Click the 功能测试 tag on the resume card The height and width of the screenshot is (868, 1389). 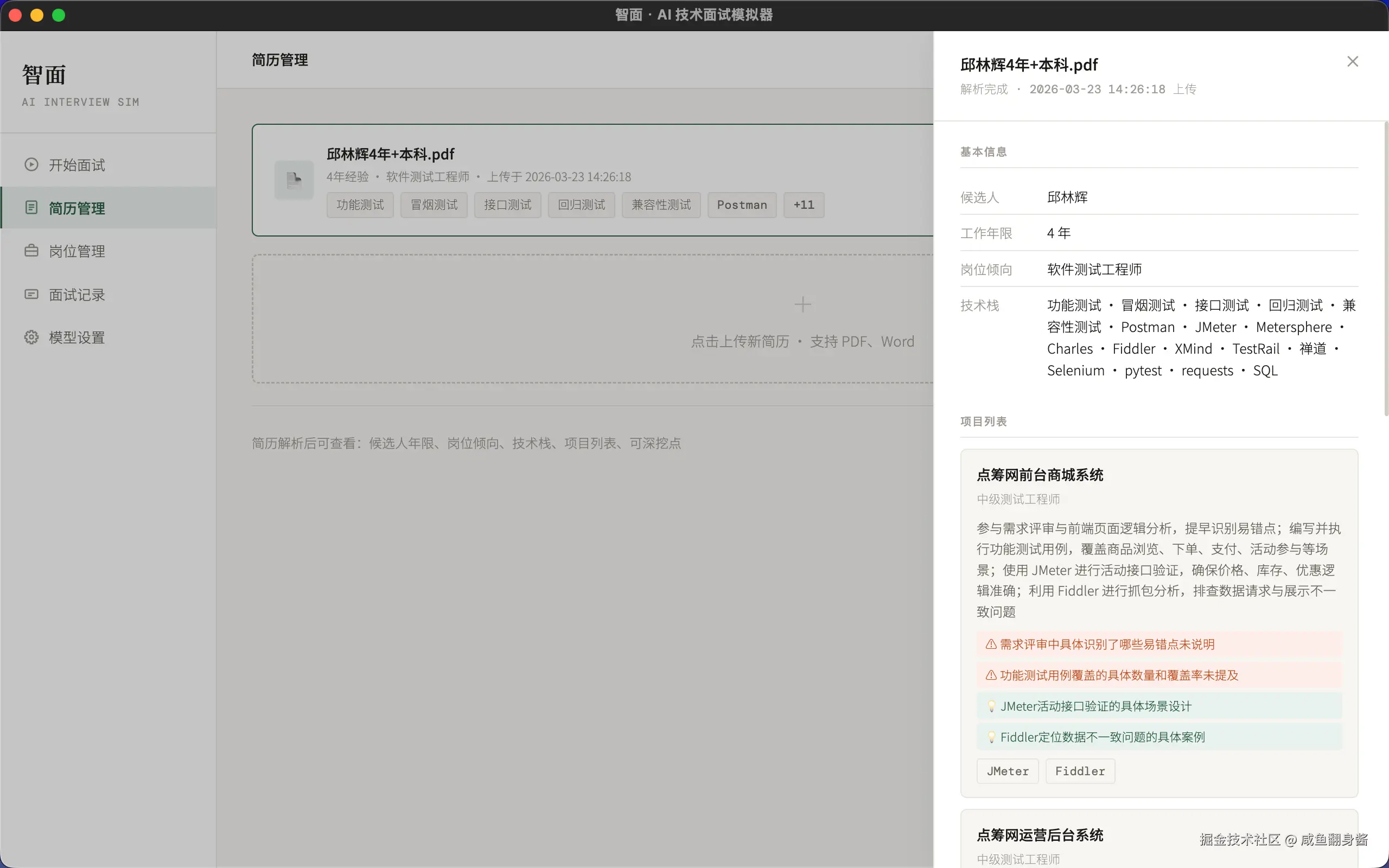pos(359,205)
